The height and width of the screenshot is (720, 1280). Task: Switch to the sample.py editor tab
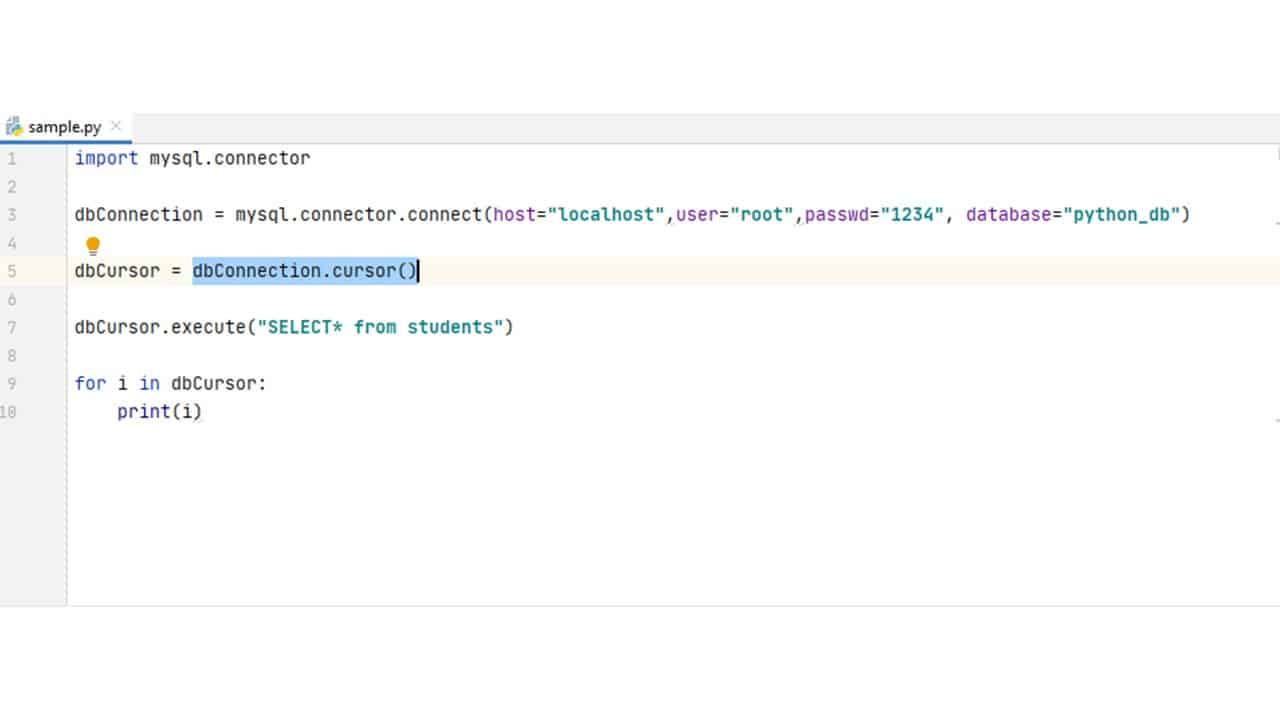[63, 127]
